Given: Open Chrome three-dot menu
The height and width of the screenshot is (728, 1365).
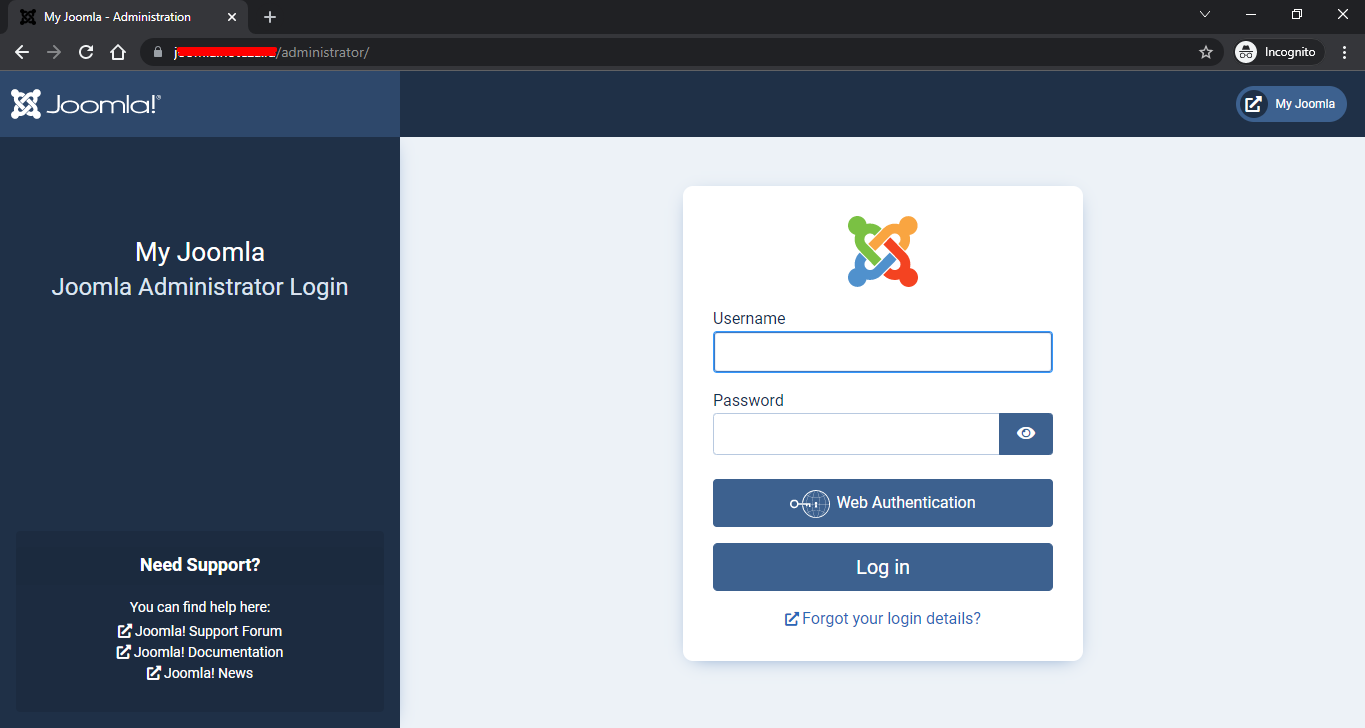Looking at the screenshot, I should [x=1345, y=52].
